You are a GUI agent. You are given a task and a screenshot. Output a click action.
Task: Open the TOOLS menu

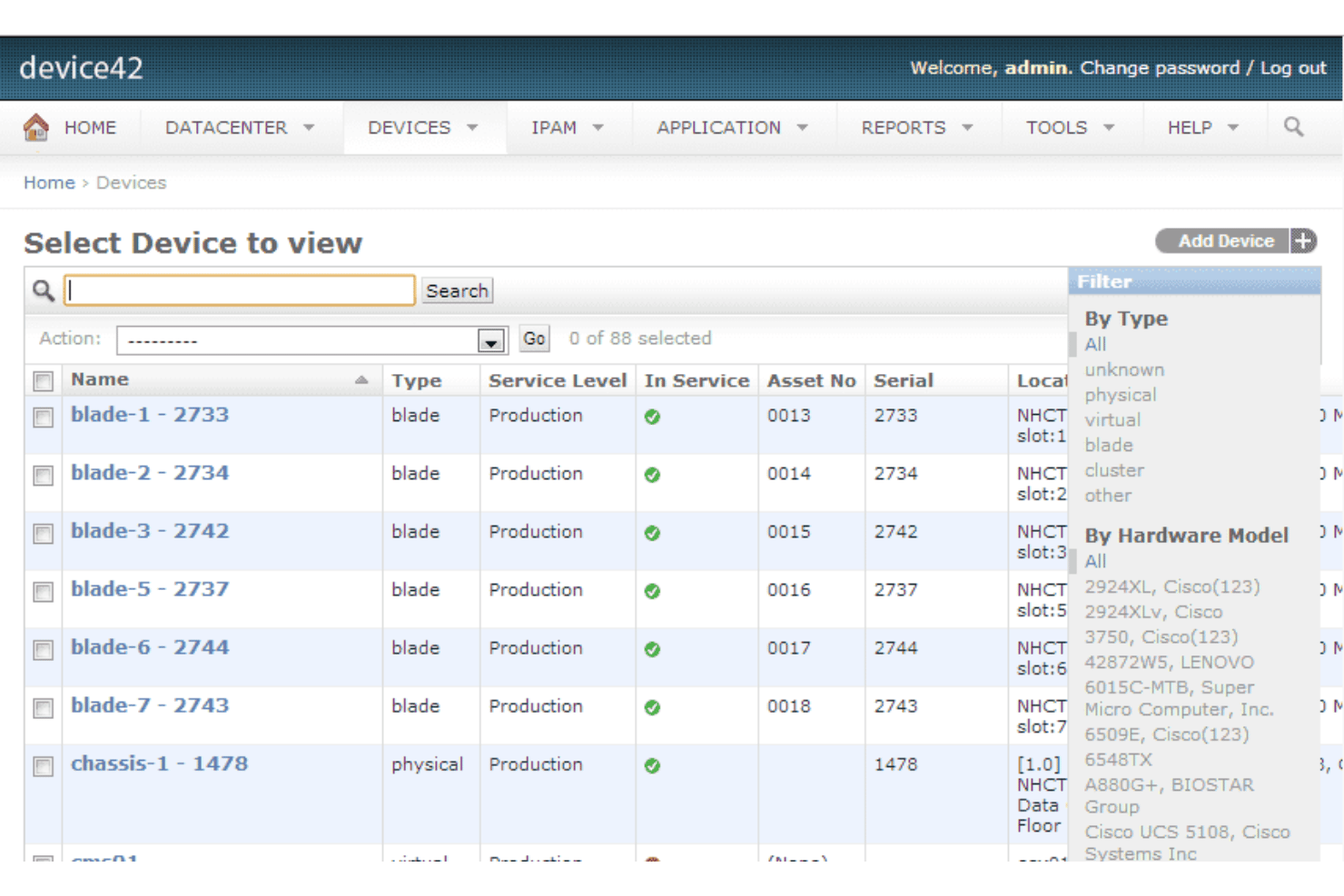coord(1070,127)
